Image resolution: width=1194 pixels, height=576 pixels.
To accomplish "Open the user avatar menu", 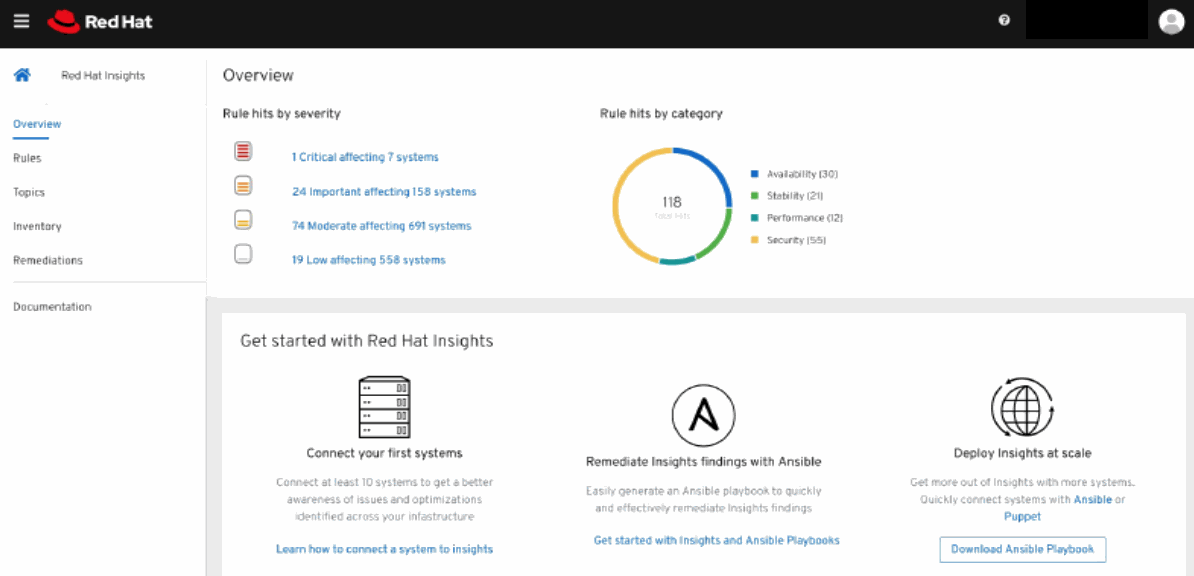I will tap(1171, 21).
